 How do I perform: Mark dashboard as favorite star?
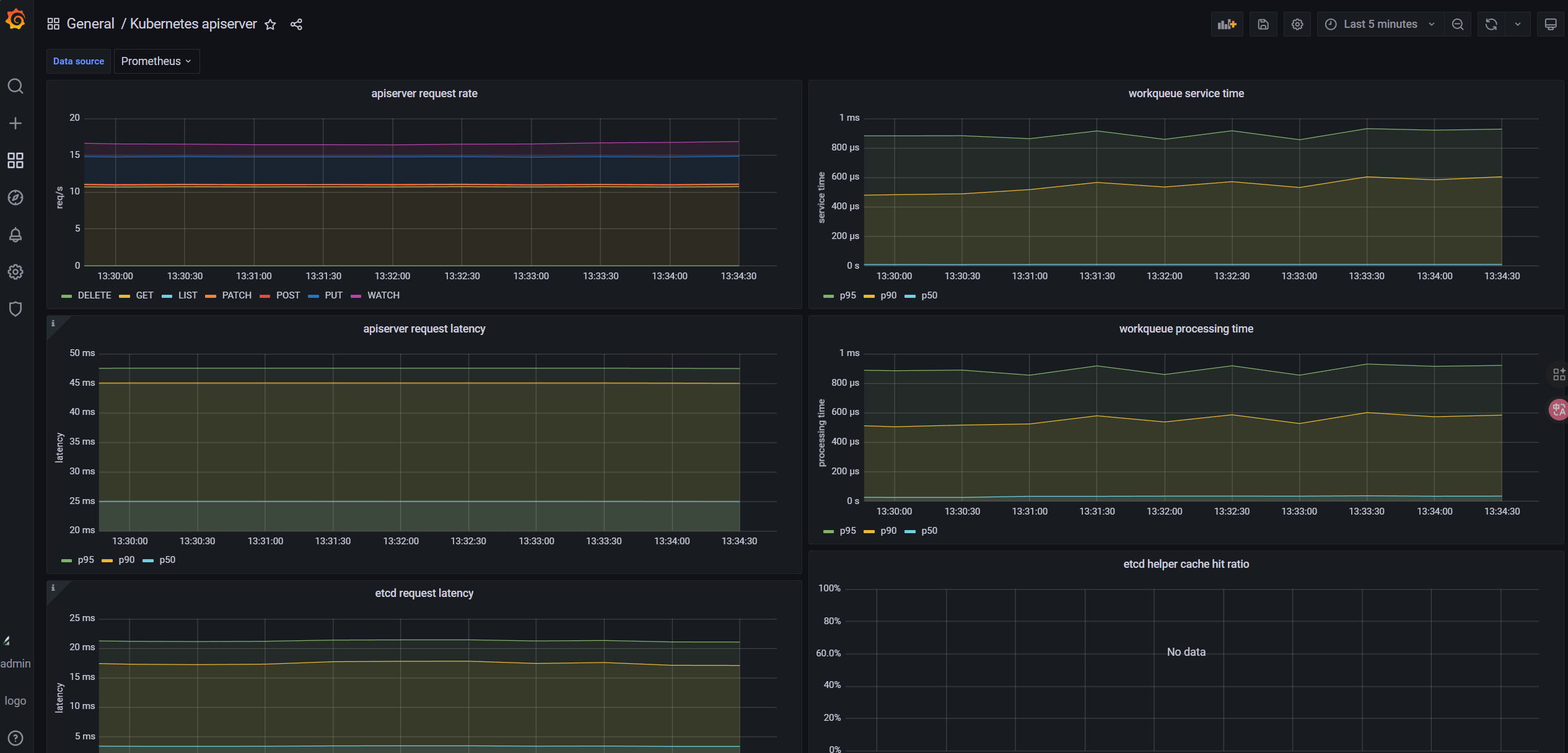270,24
